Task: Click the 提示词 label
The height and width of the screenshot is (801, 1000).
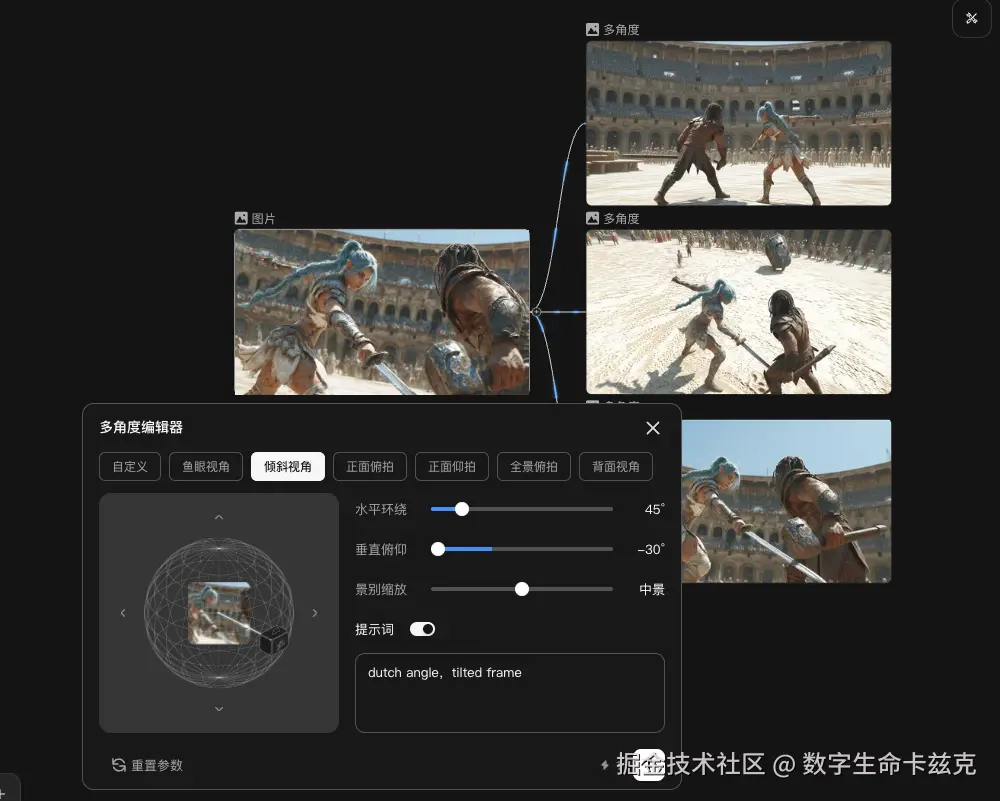Action: (374, 630)
